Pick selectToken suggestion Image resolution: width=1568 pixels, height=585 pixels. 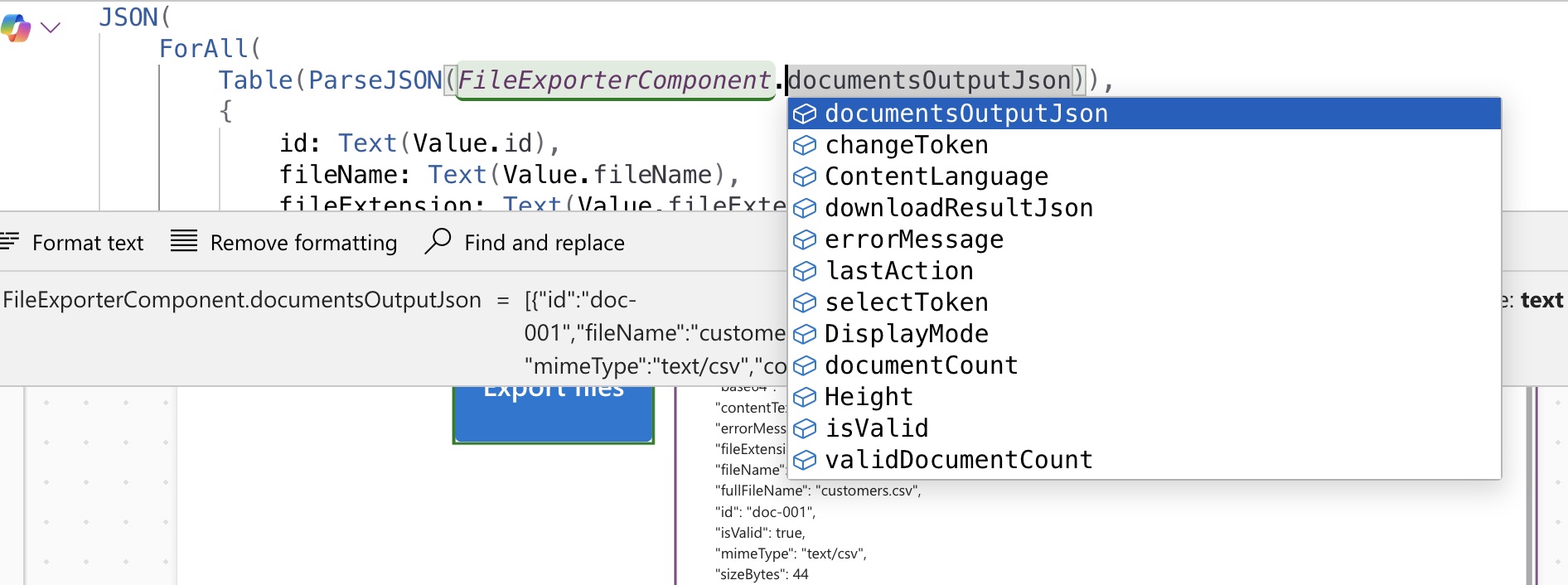(x=1145, y=302)
